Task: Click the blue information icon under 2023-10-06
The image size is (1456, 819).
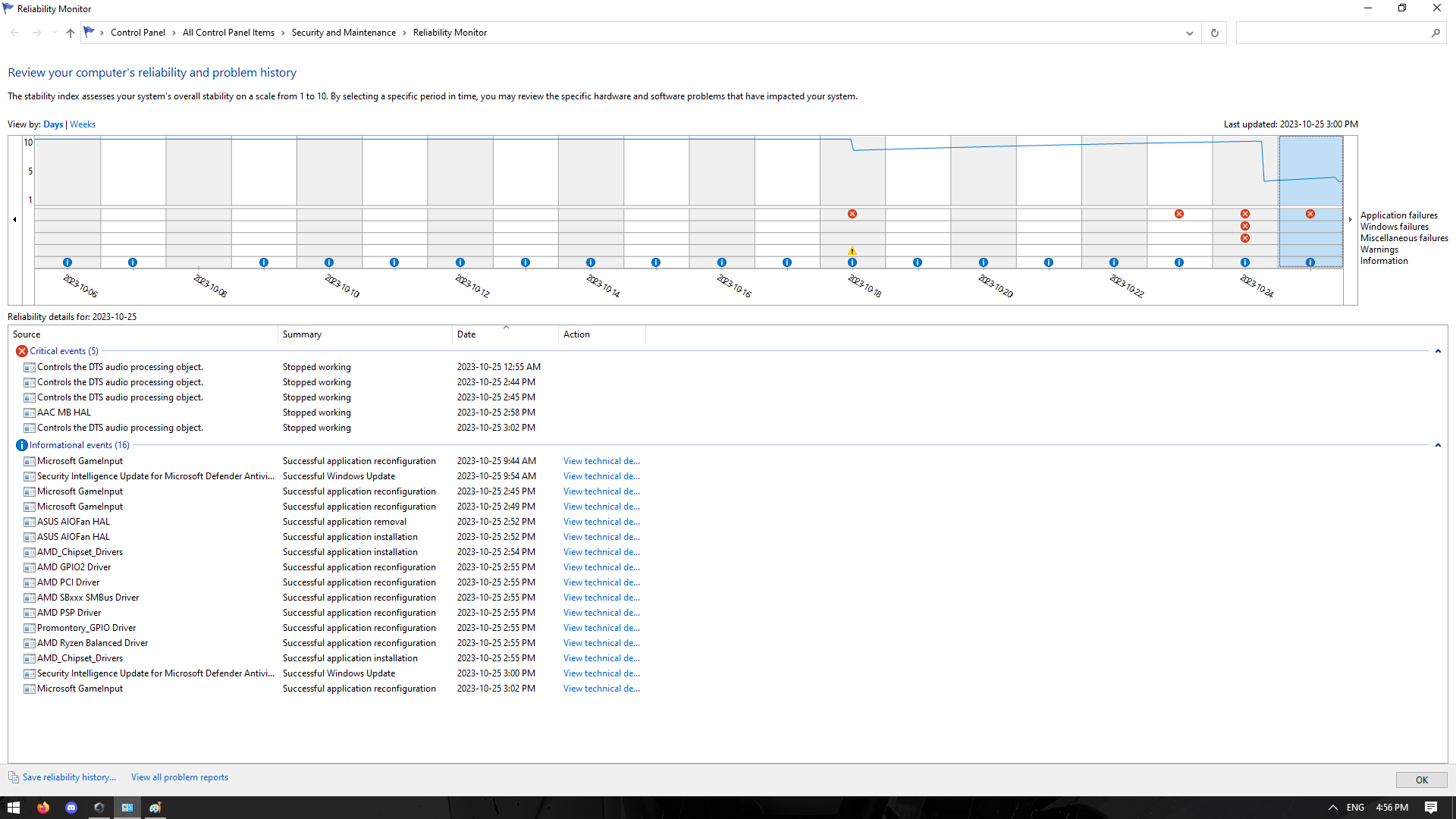Action: click(x=67, y=262)
